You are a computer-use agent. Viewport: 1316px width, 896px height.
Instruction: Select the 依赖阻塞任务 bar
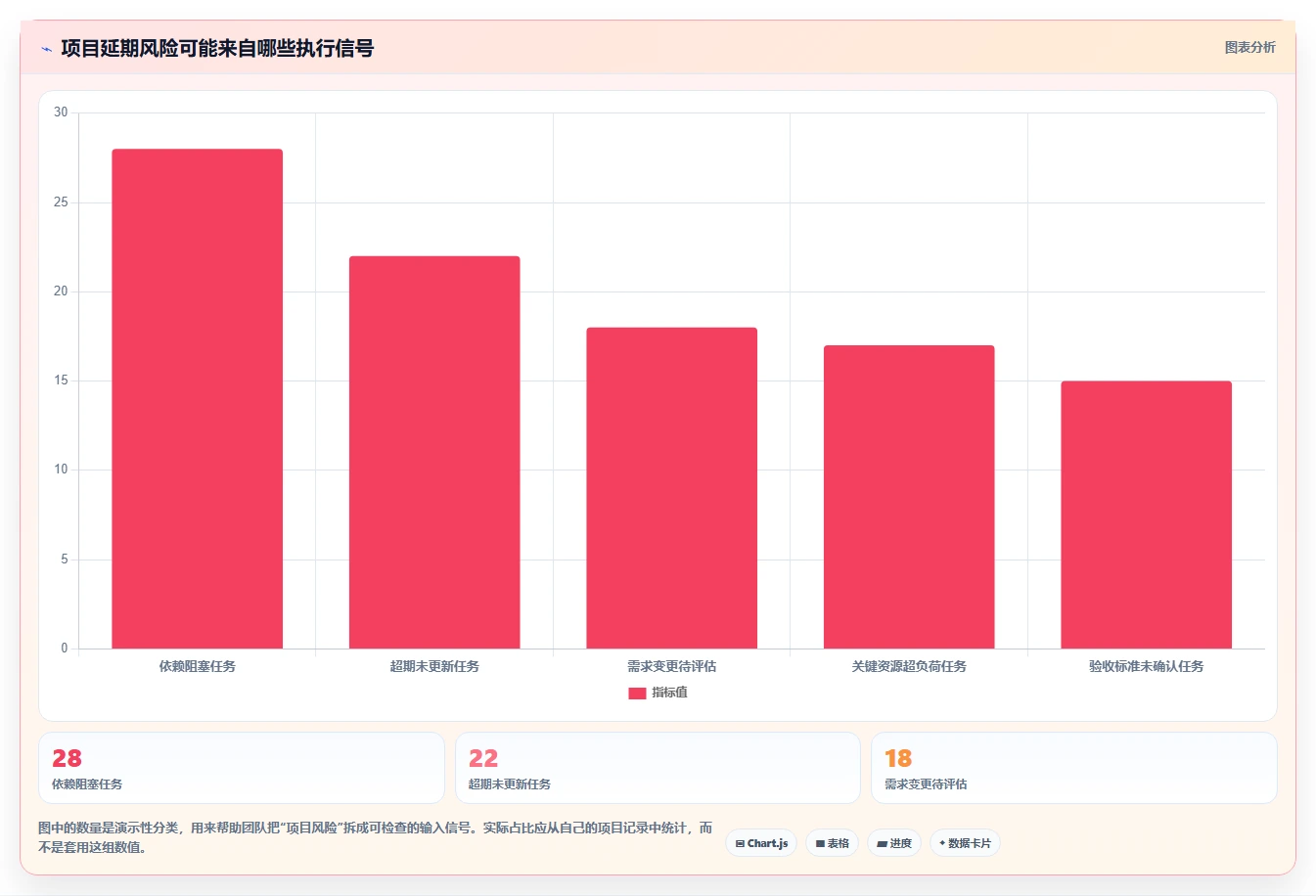[198, 399]
